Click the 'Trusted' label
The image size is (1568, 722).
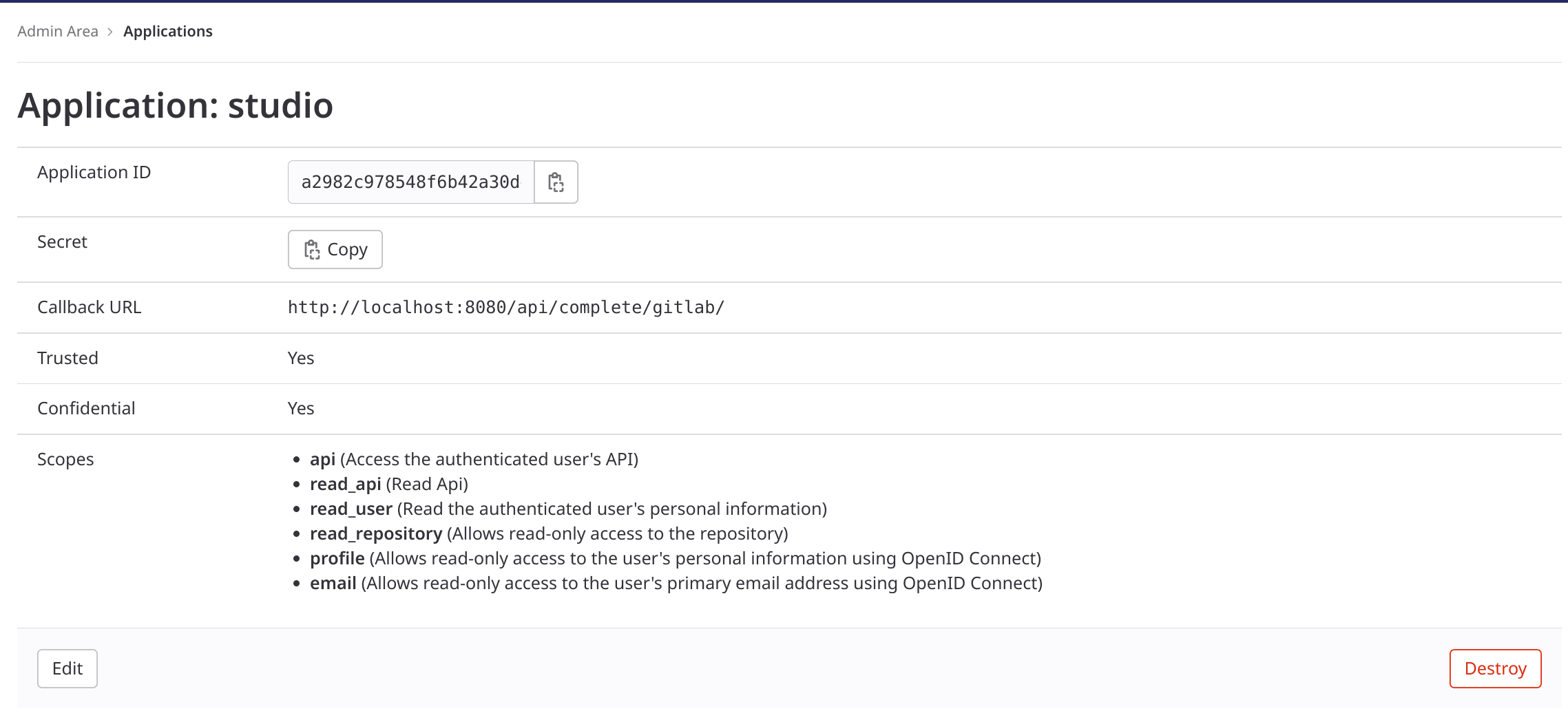tap(67, 358)
